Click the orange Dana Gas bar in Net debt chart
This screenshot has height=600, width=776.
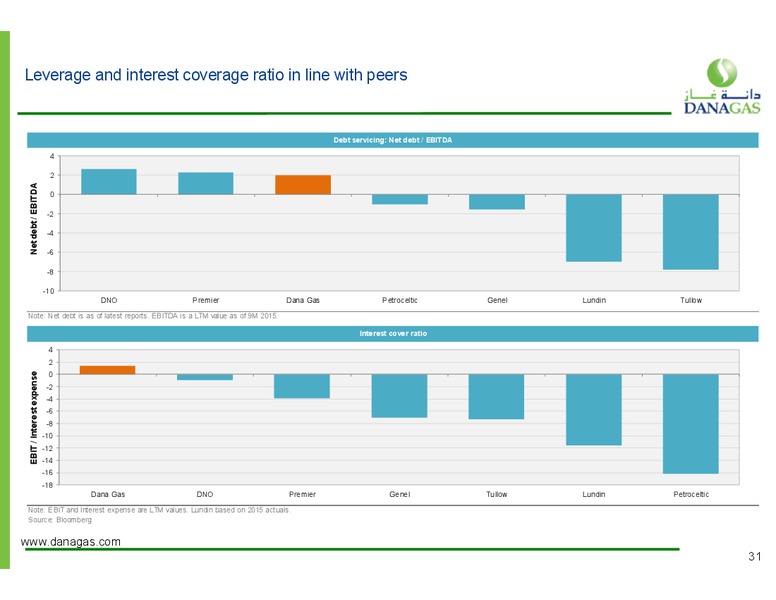point(303,185)
